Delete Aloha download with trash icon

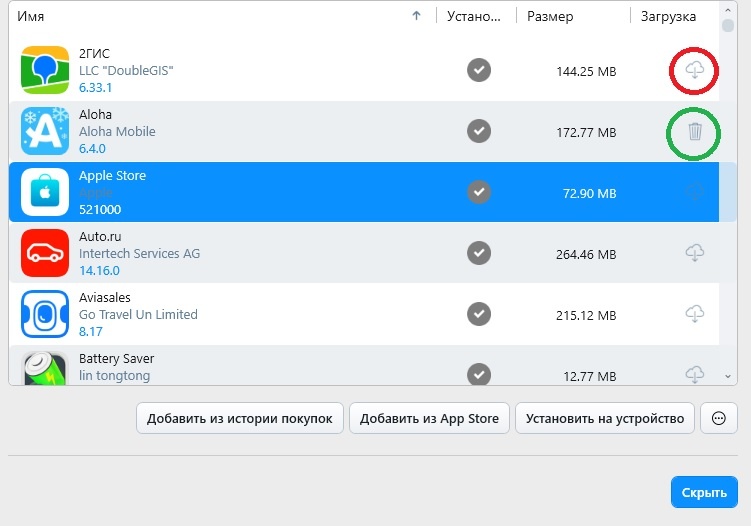[694, 131]
